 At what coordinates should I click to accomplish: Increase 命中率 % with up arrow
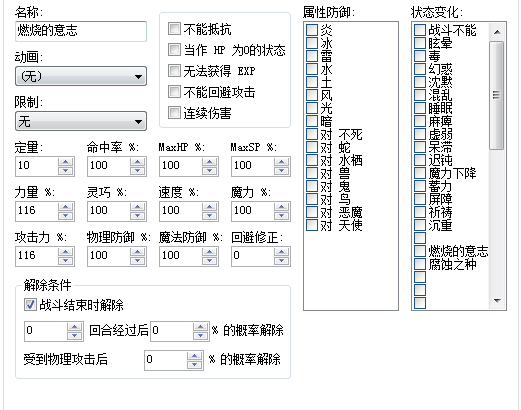pos(137,162)
